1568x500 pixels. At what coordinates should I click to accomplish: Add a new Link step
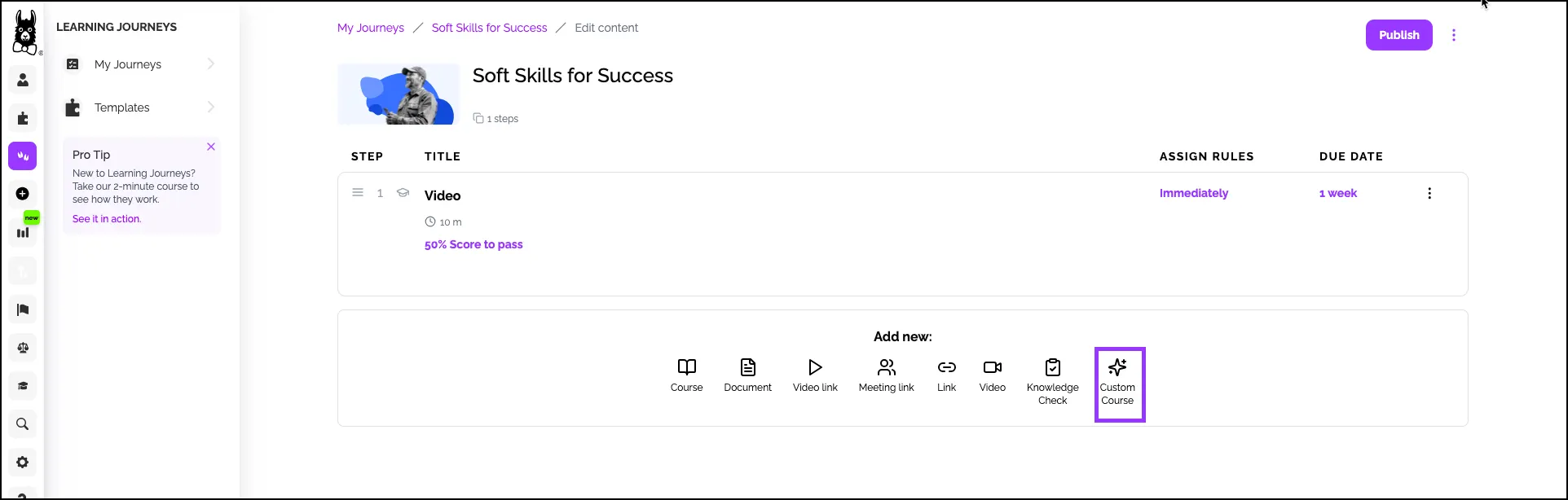(946, 376)
